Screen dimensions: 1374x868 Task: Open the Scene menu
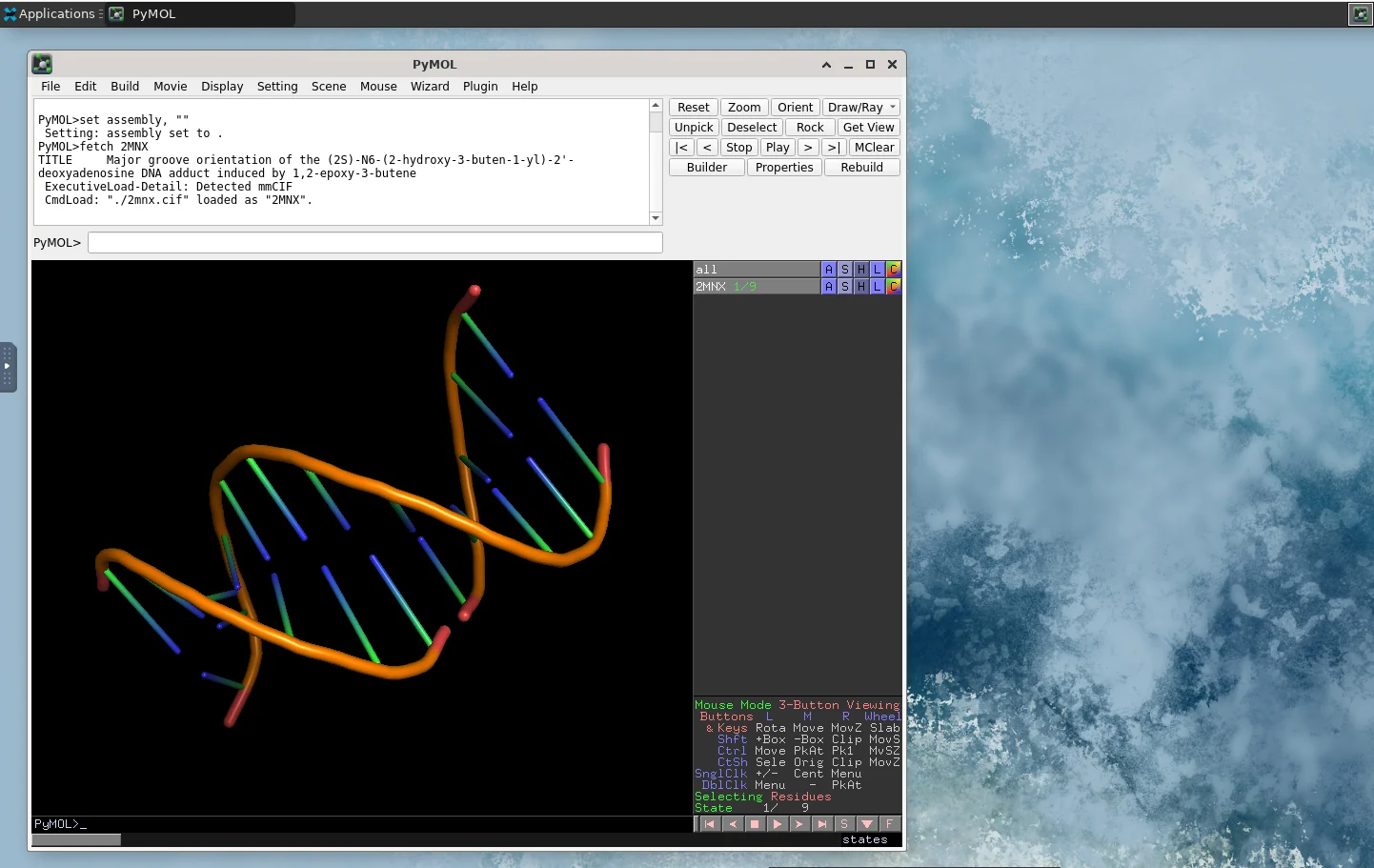click(x=329, y=86)
